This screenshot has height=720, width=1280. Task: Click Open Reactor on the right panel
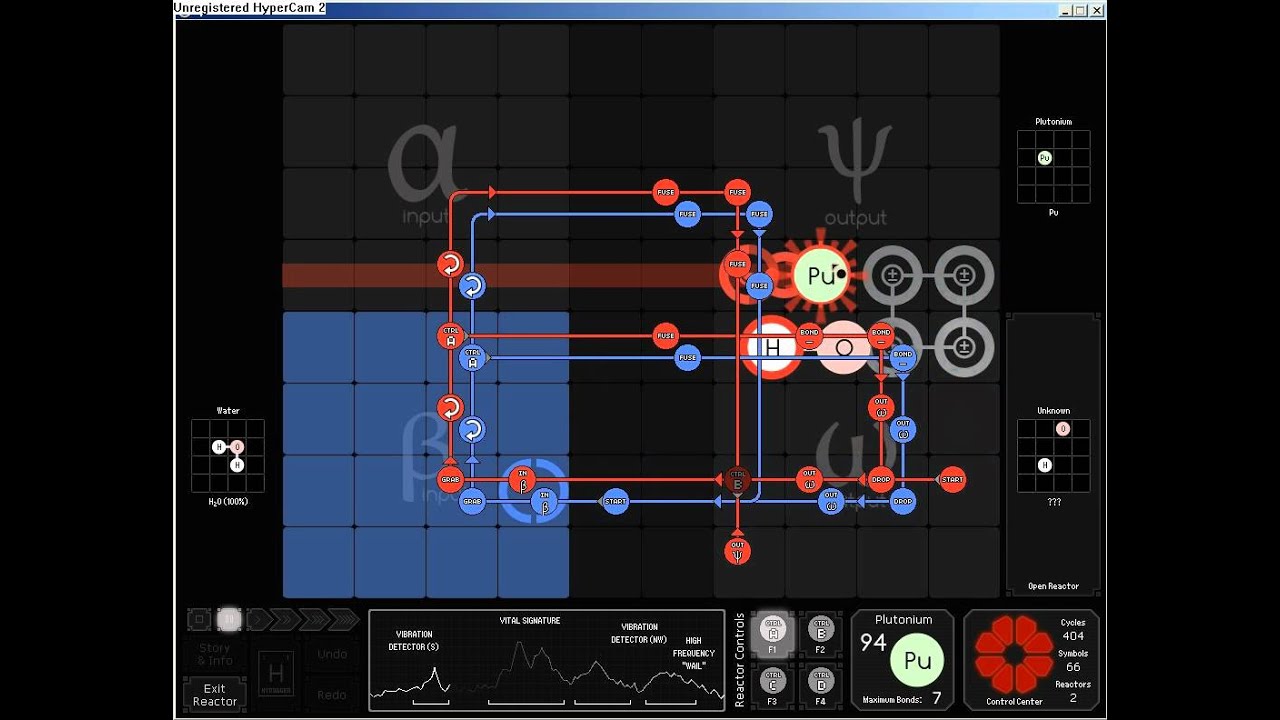(x=1054, y=586)
